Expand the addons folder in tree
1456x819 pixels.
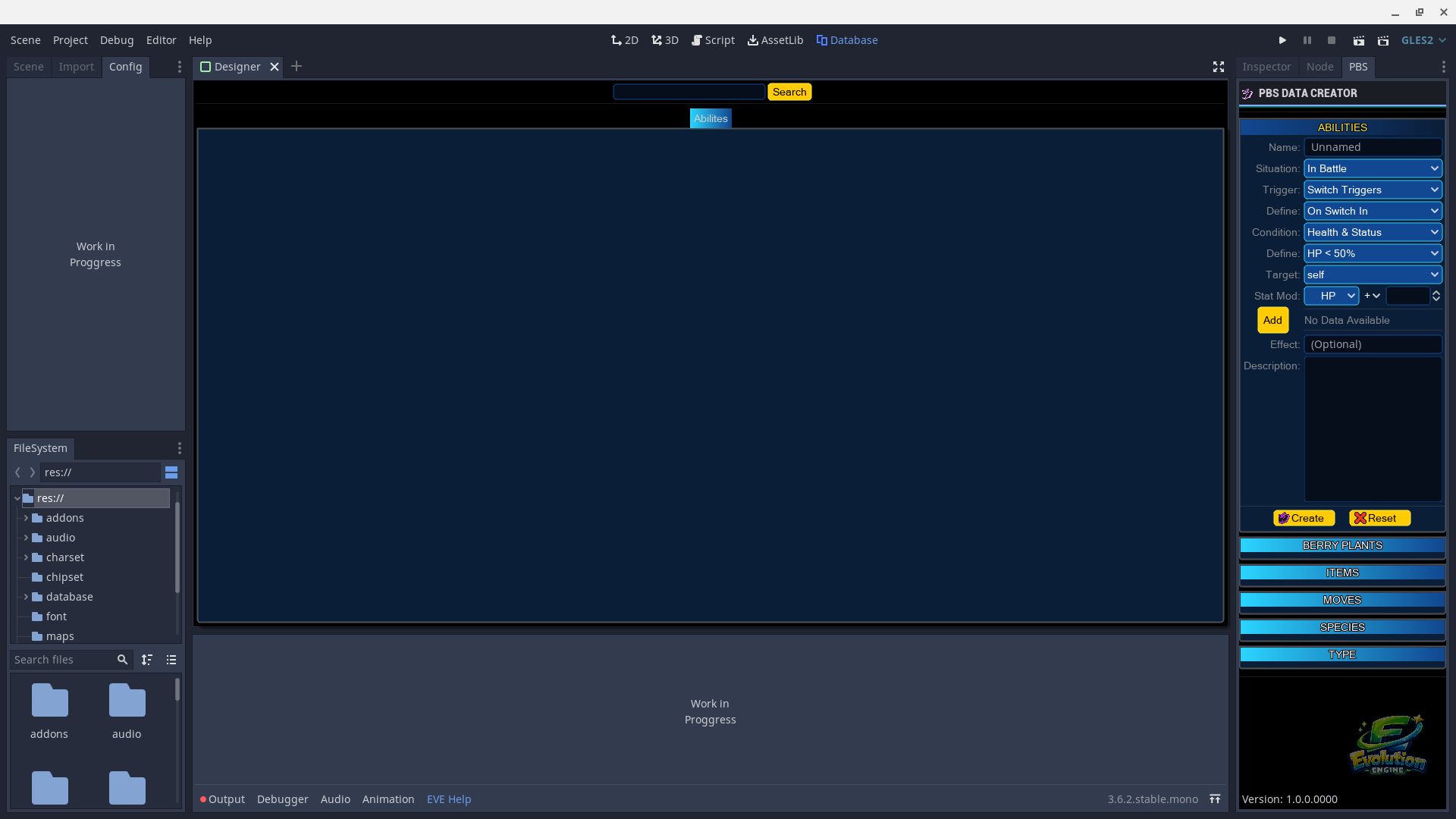pos(26,518)
